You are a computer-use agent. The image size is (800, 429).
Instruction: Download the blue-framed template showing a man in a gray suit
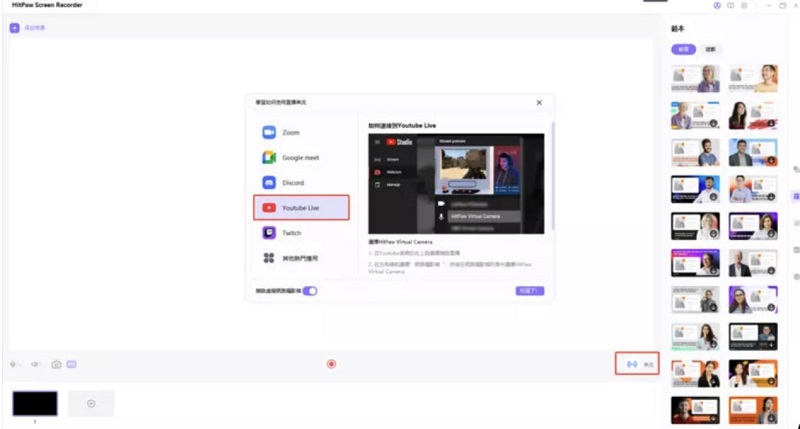click(771, 160)
